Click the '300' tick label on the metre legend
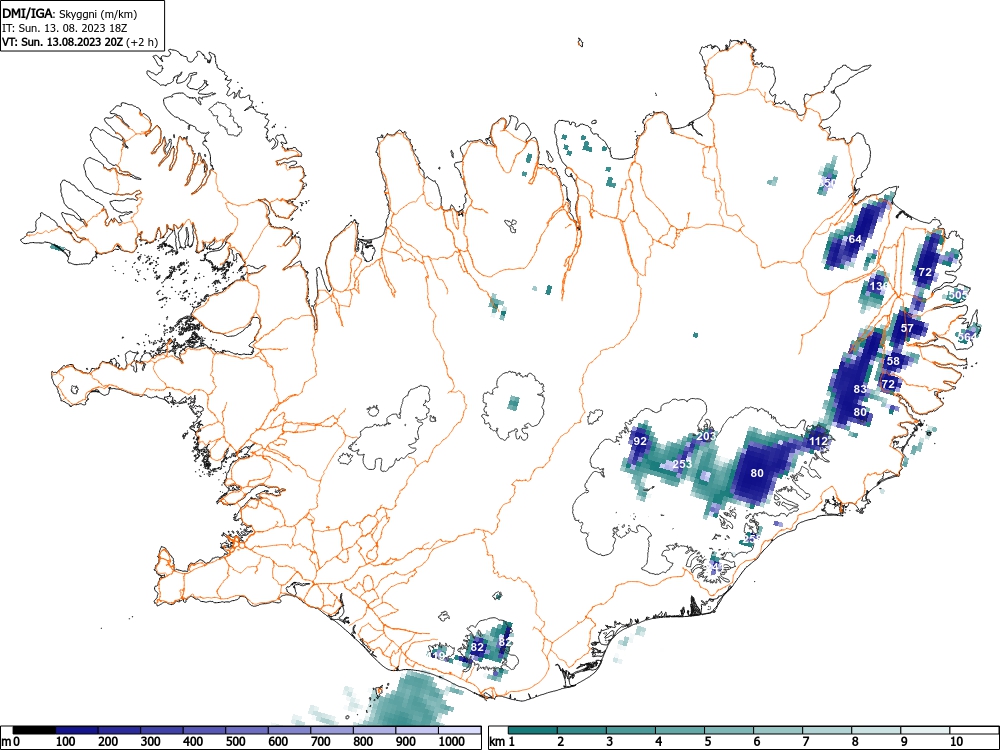This screenshot has width=1000, height=750. [151, 742]
